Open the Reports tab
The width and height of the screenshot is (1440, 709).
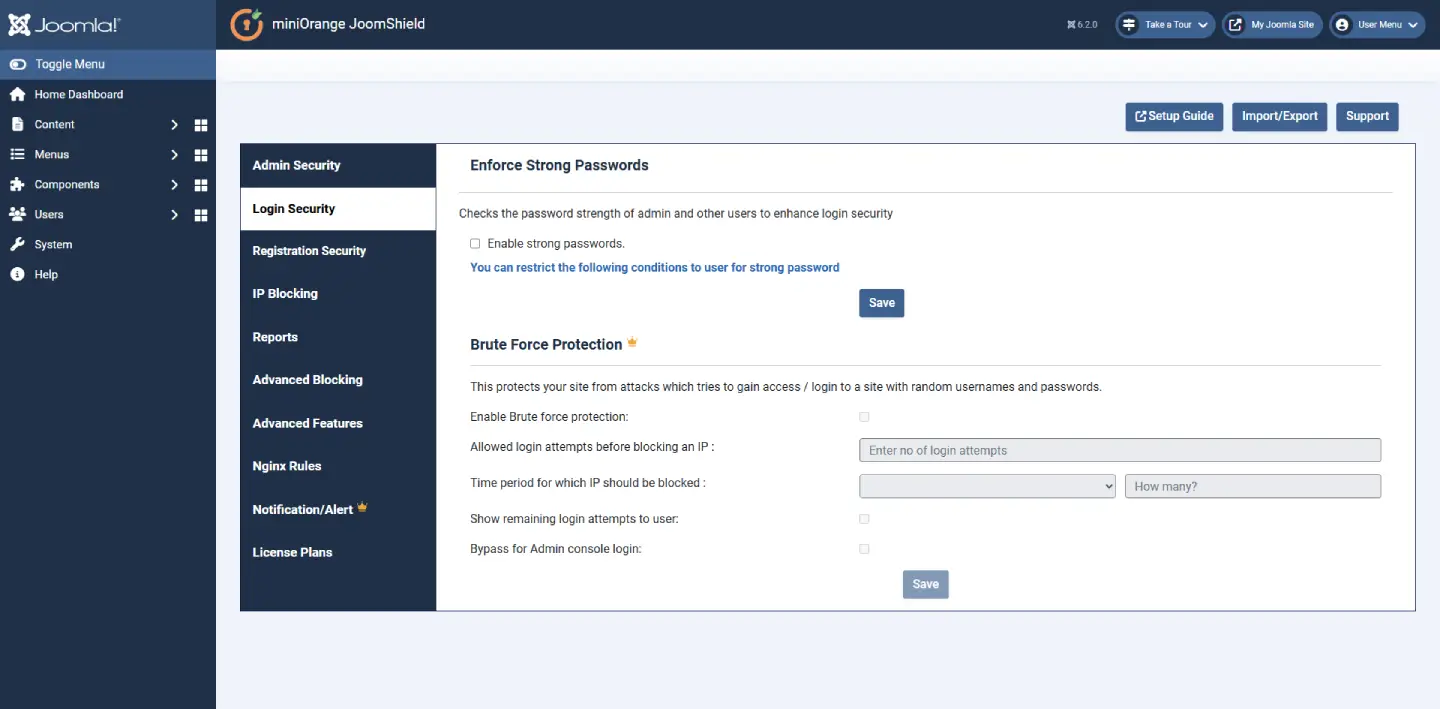pos(338,337)
